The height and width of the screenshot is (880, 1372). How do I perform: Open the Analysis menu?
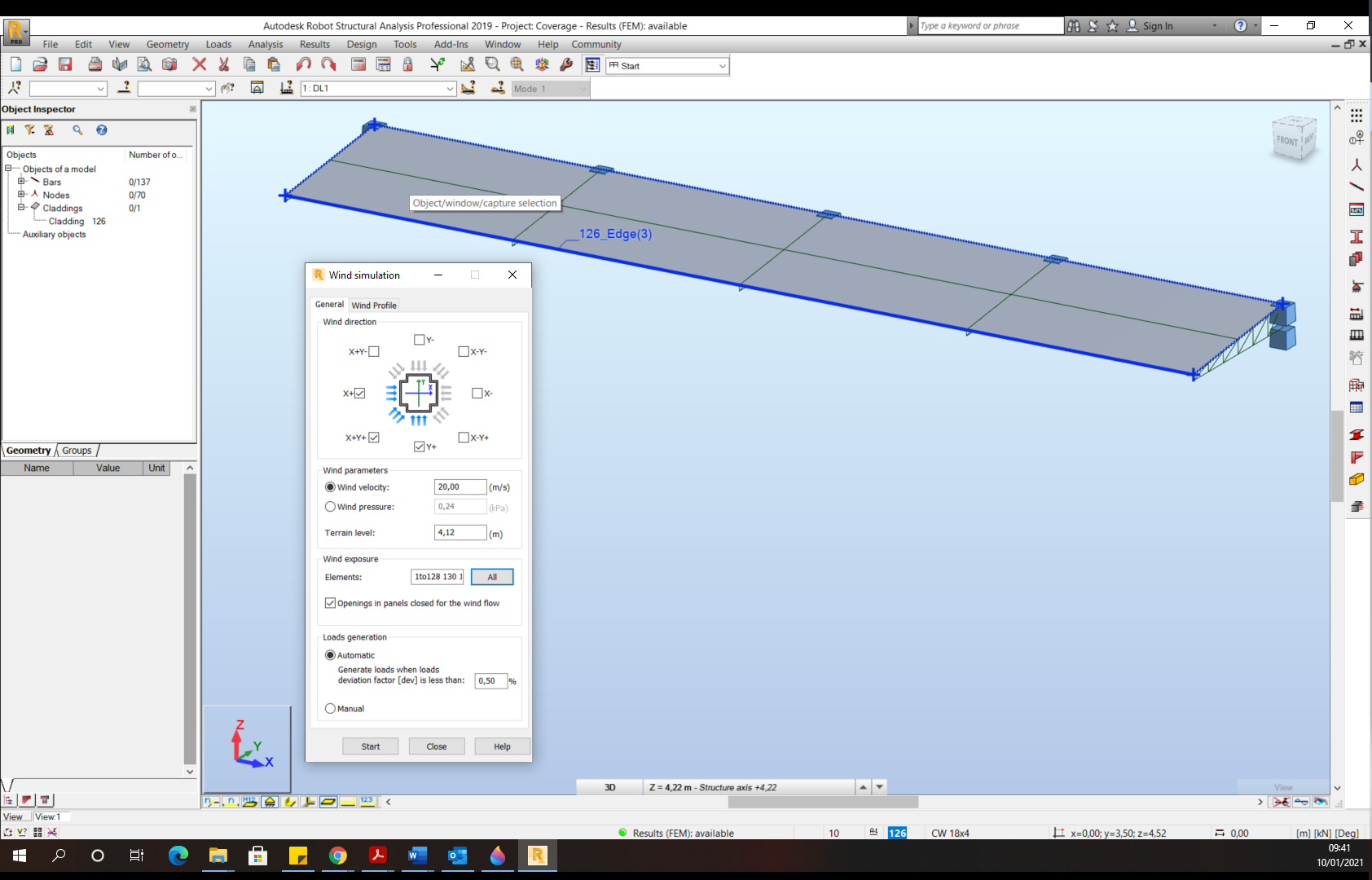click(x=265, y=44)
